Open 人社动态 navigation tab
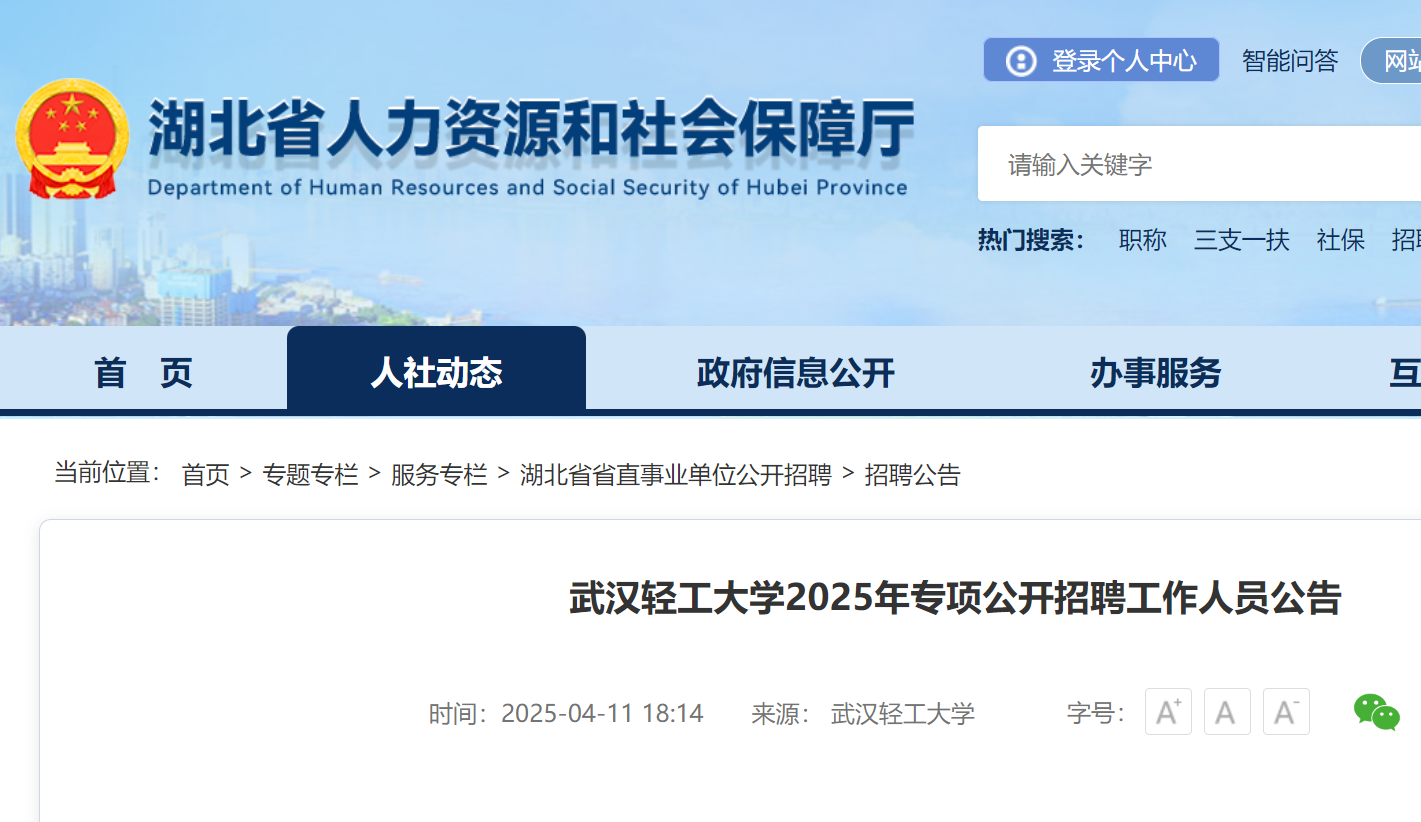Image resolution: width=1421 pixels, height=822 pixels. coord(436,369)
